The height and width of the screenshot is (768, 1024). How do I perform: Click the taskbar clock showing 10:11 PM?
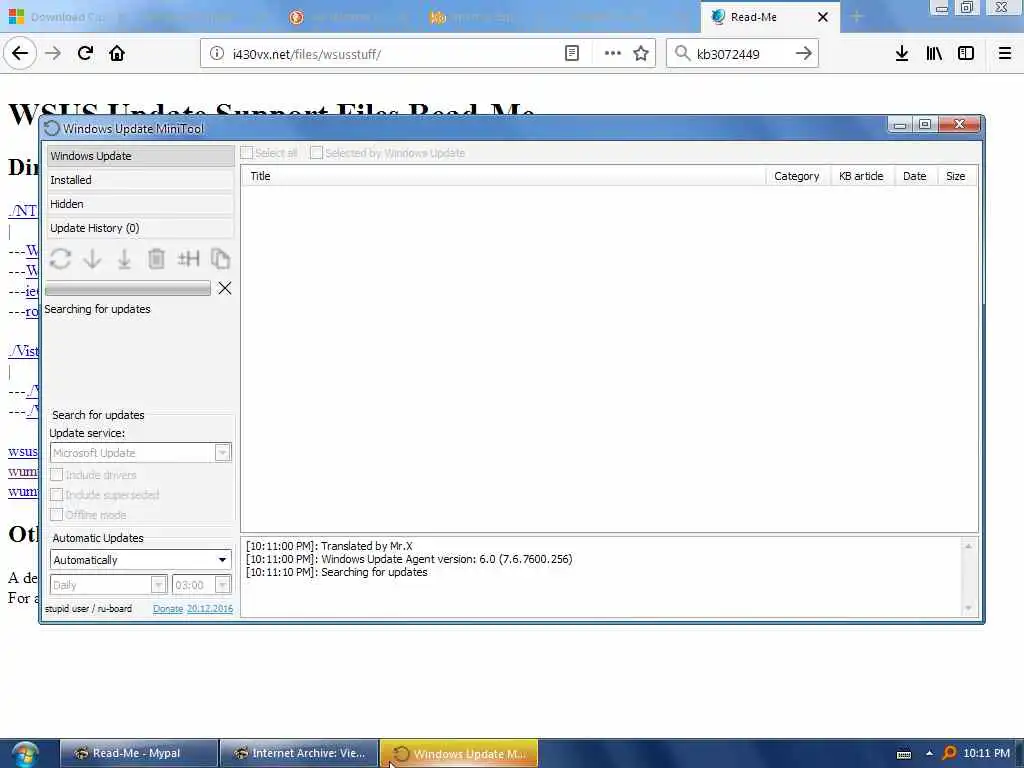click(x=986, y=753)
